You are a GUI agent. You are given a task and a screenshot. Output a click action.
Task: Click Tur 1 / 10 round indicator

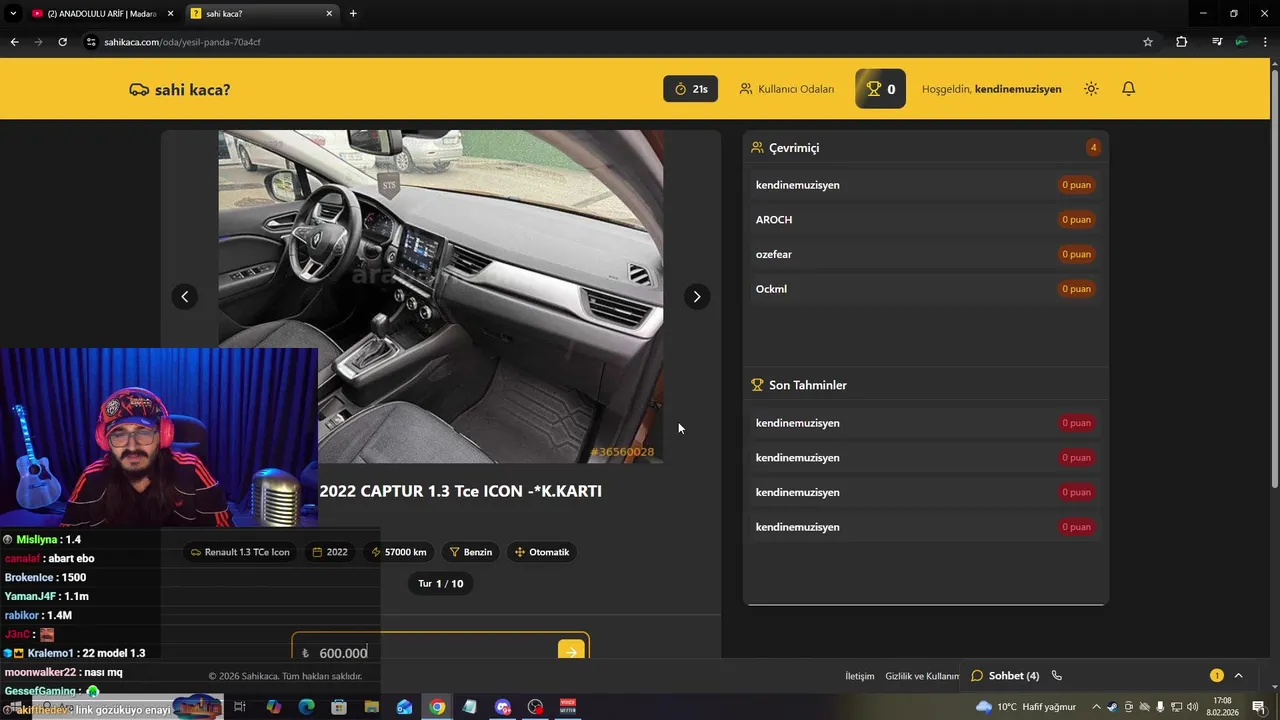441,583
